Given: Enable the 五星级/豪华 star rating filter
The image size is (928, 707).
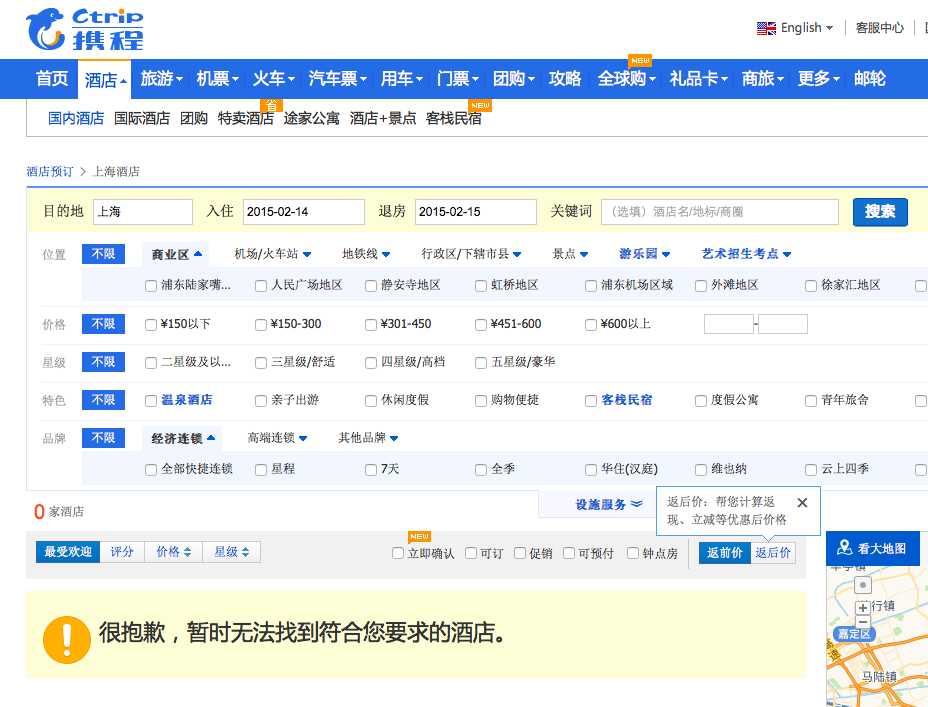Looking at the screenshot, I should click(481, 362).
